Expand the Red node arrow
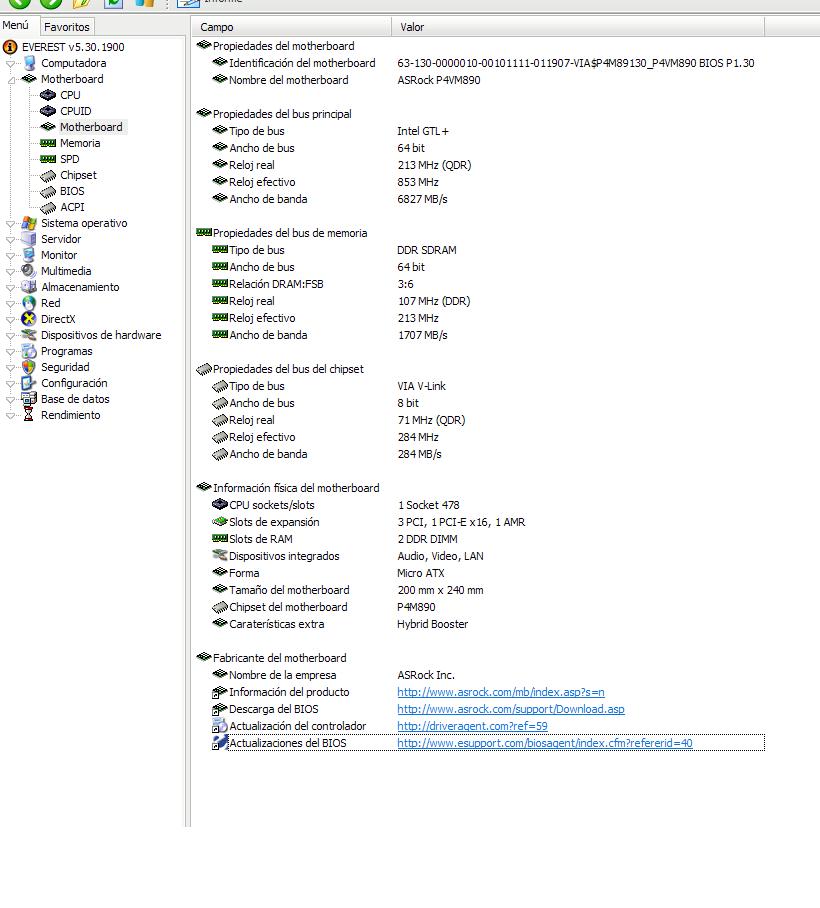 10,303
